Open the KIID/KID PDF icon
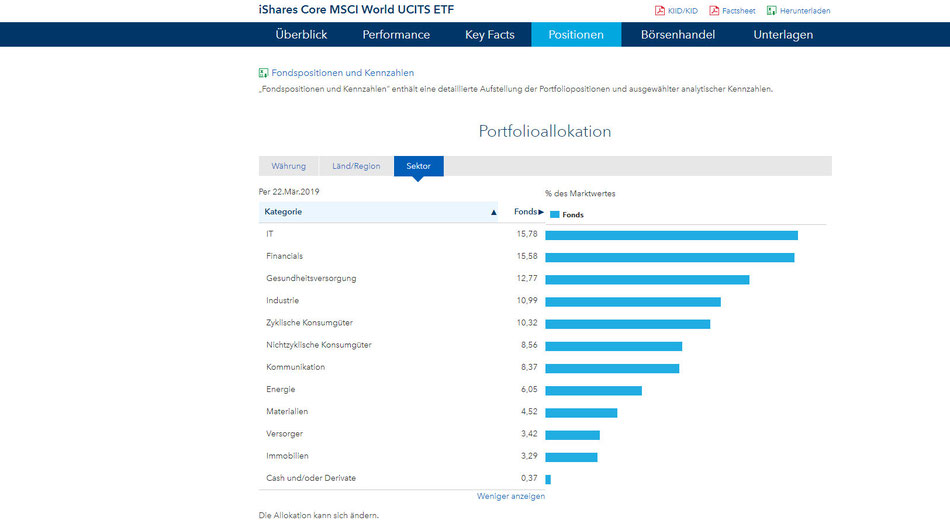Screen dimensions: 950x524 pyautogui.click(x=660, y=10)
